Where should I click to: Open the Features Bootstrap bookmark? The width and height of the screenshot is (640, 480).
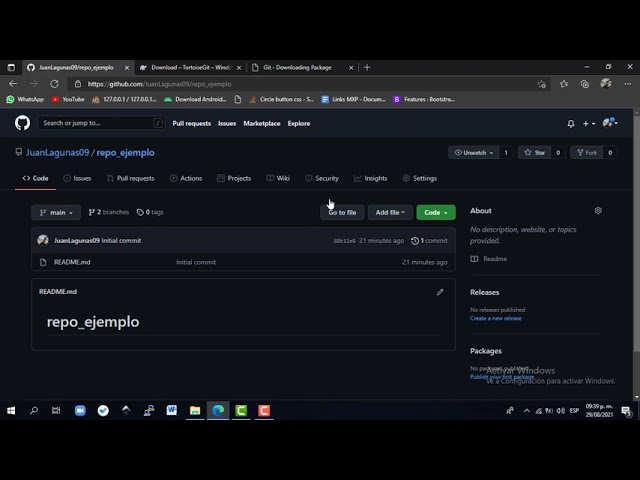424,99
